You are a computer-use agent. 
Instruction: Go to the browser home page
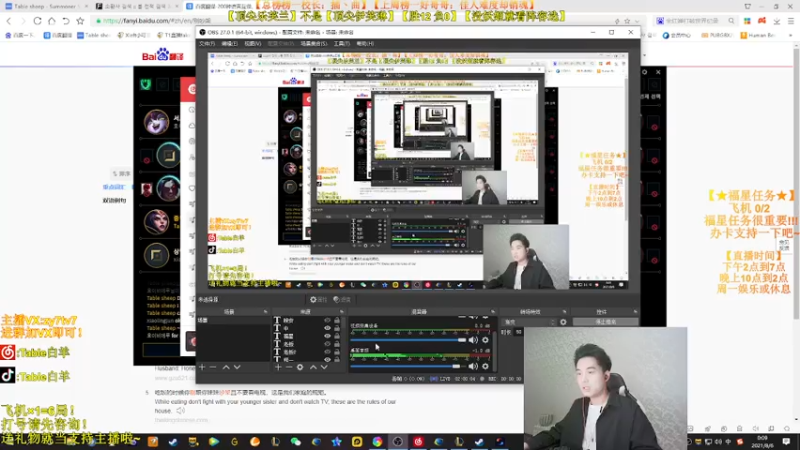tap(52, 21)
